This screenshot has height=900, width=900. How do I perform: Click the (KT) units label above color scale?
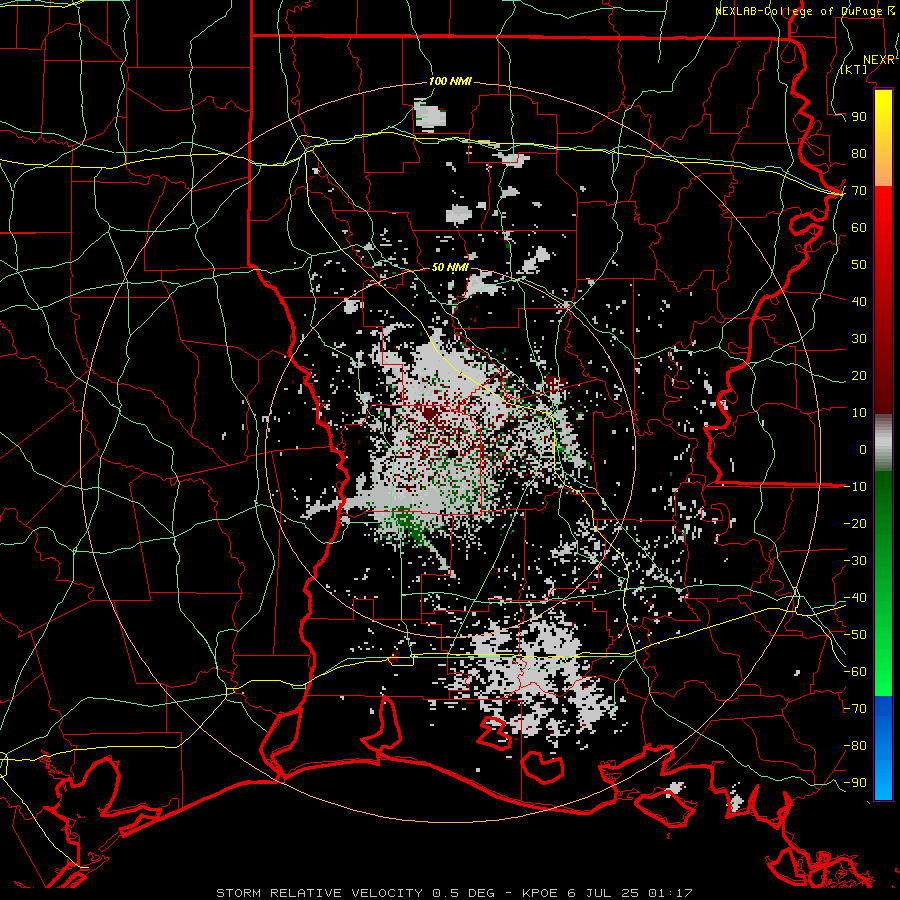point(854,69)
